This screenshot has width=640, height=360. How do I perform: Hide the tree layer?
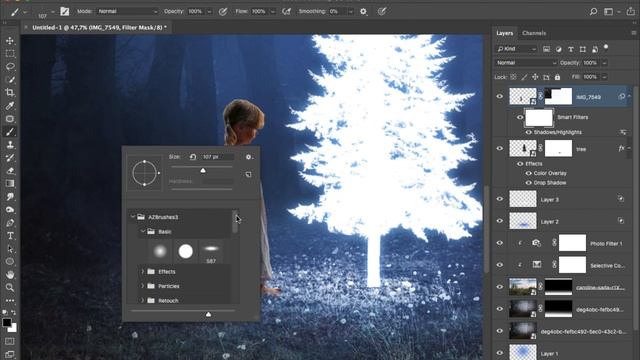500,149
